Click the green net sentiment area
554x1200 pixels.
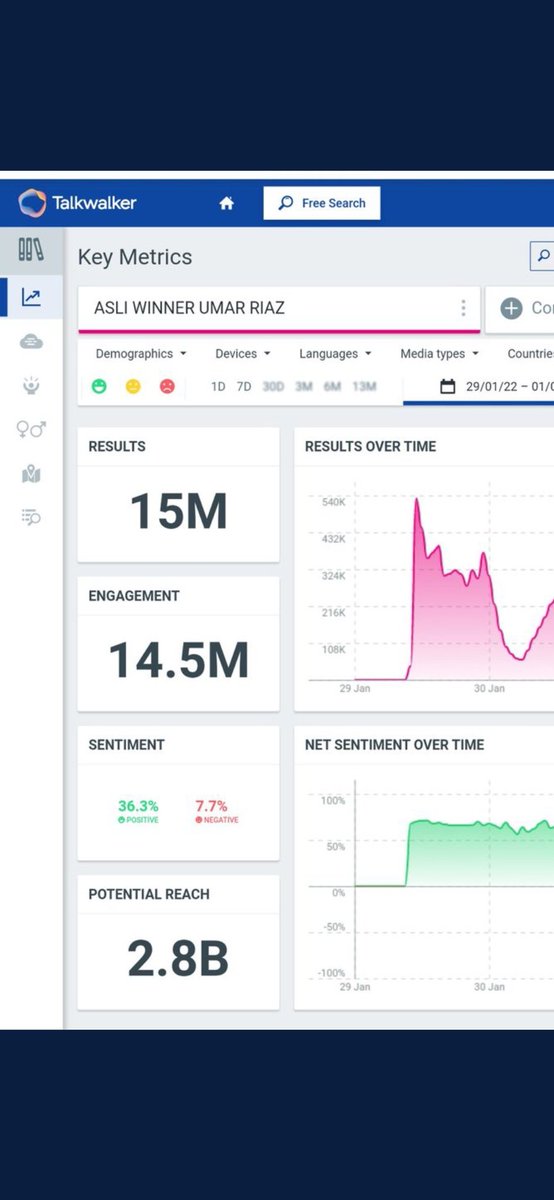480,855
